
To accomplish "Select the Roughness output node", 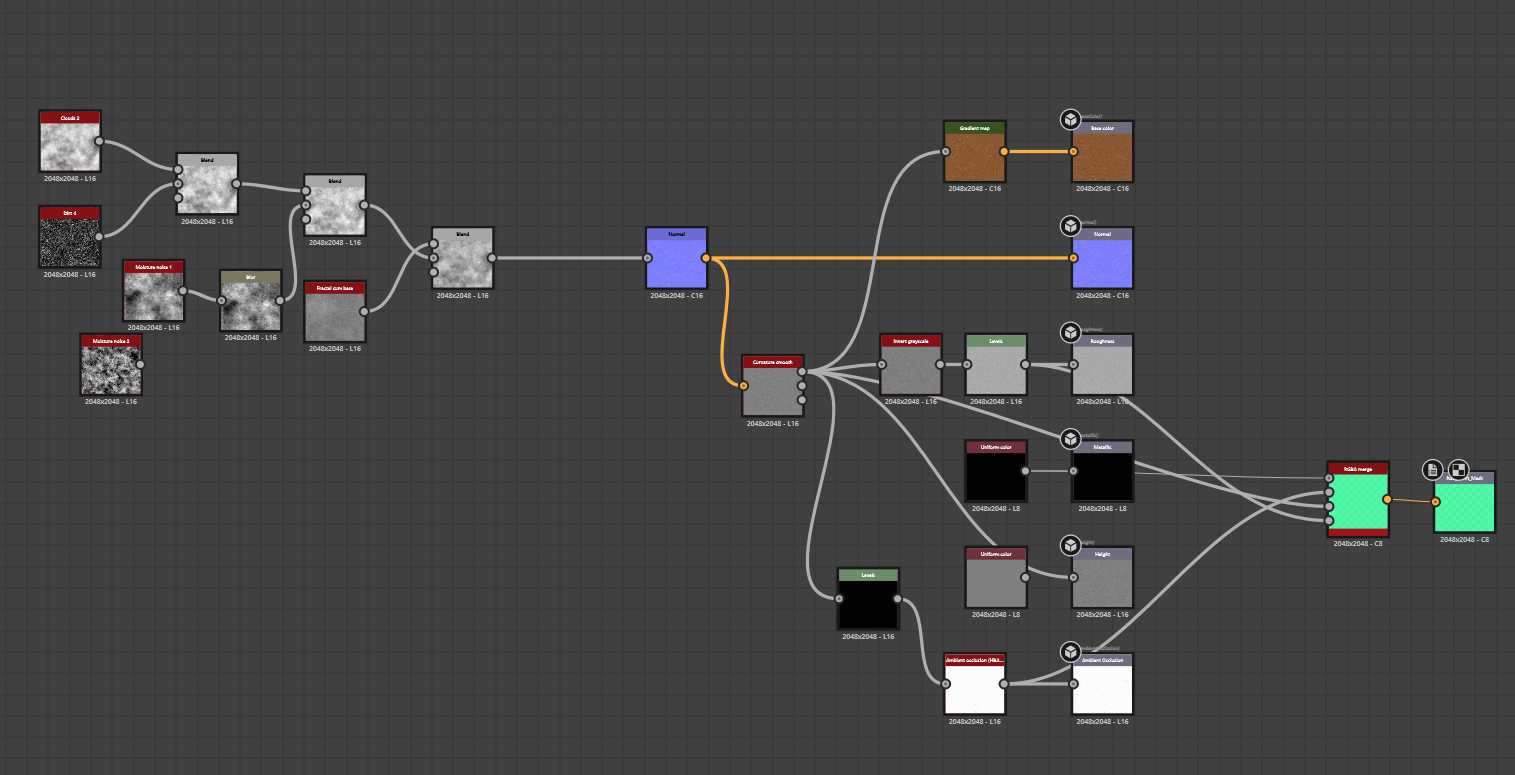I will pos(1103,365).
